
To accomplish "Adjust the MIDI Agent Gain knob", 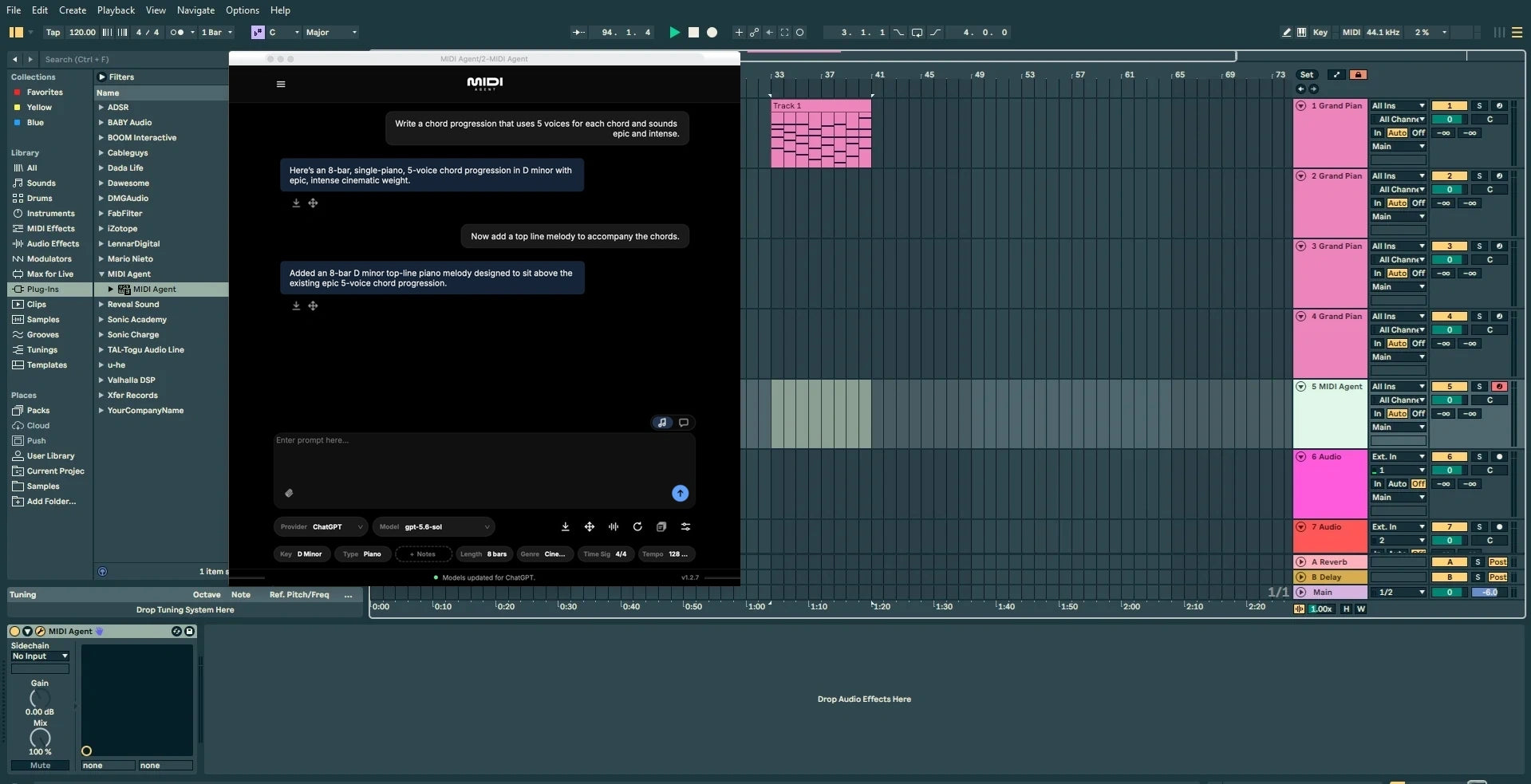I will (x=39, y=699).
